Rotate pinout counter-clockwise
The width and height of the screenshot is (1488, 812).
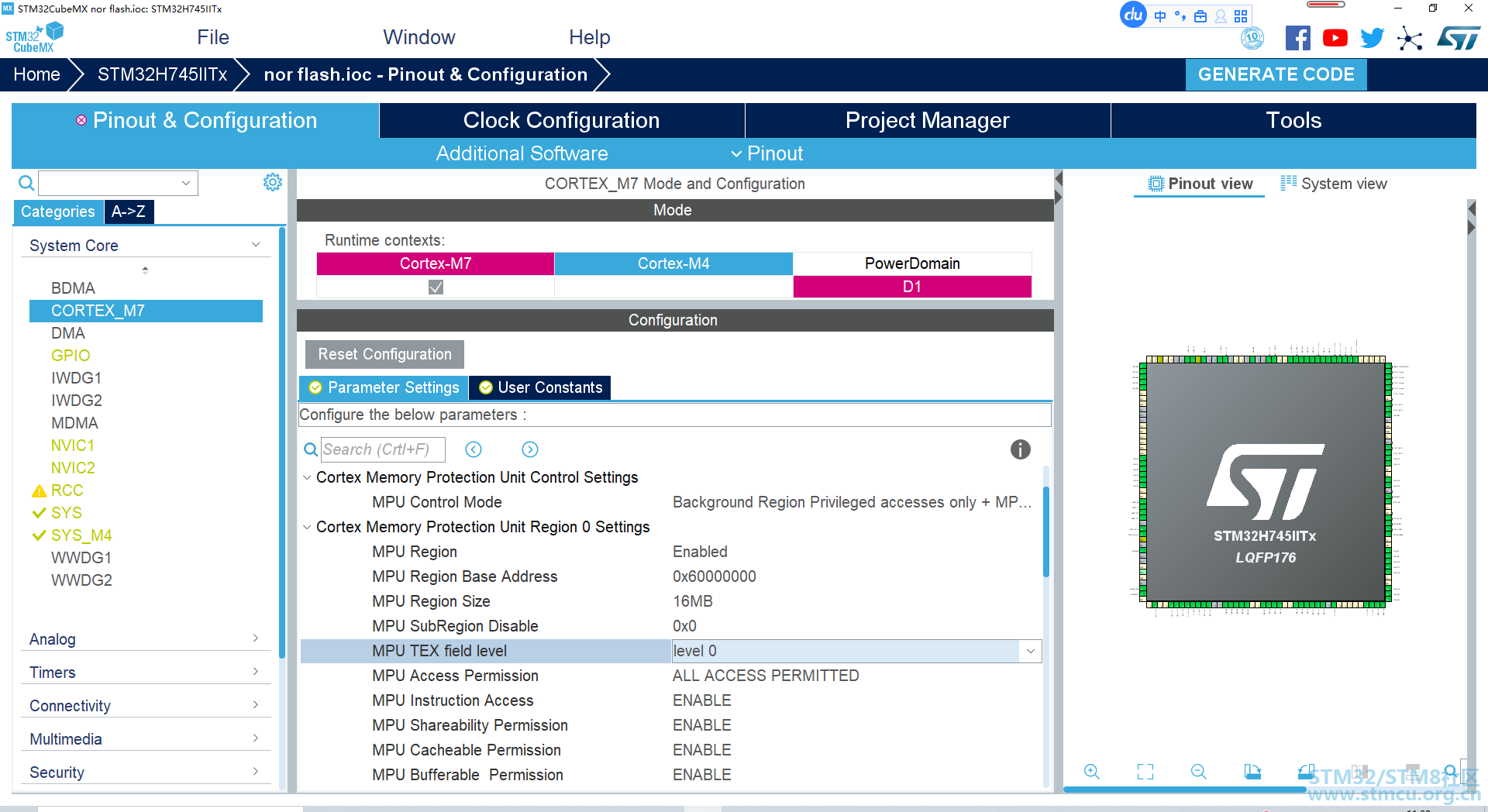(1307, 772)
